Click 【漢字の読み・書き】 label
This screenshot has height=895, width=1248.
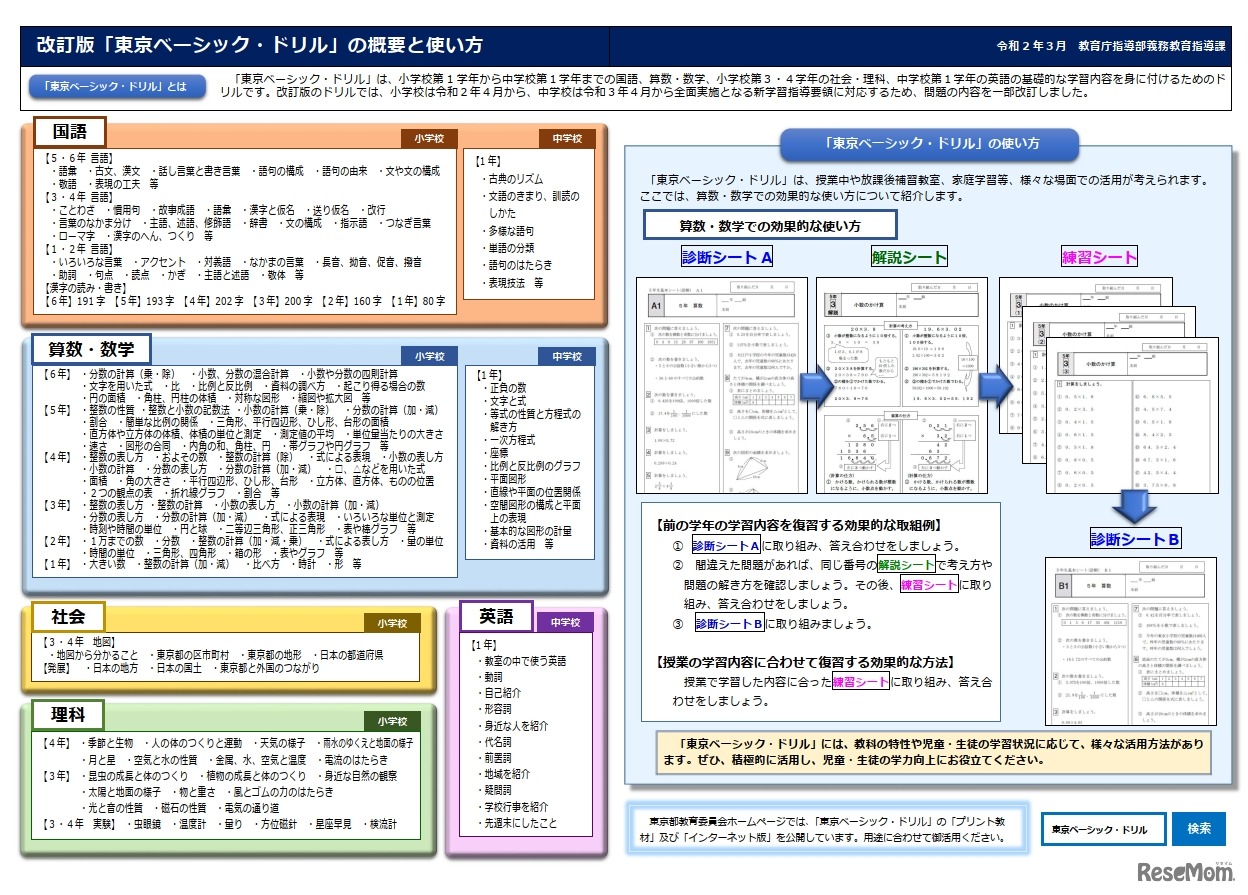click(83, 287)
